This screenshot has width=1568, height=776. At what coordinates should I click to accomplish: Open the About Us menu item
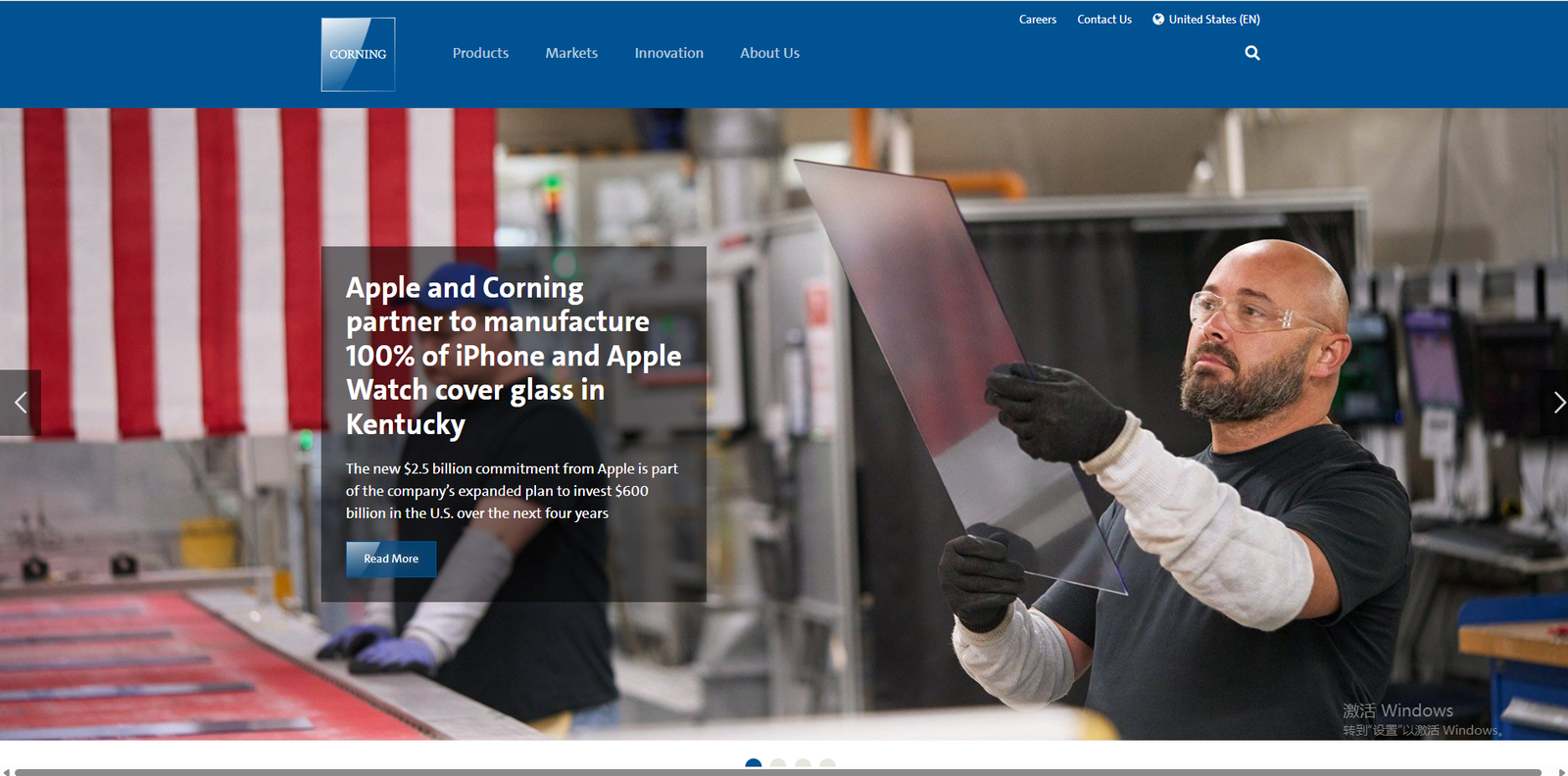(769, 53)
